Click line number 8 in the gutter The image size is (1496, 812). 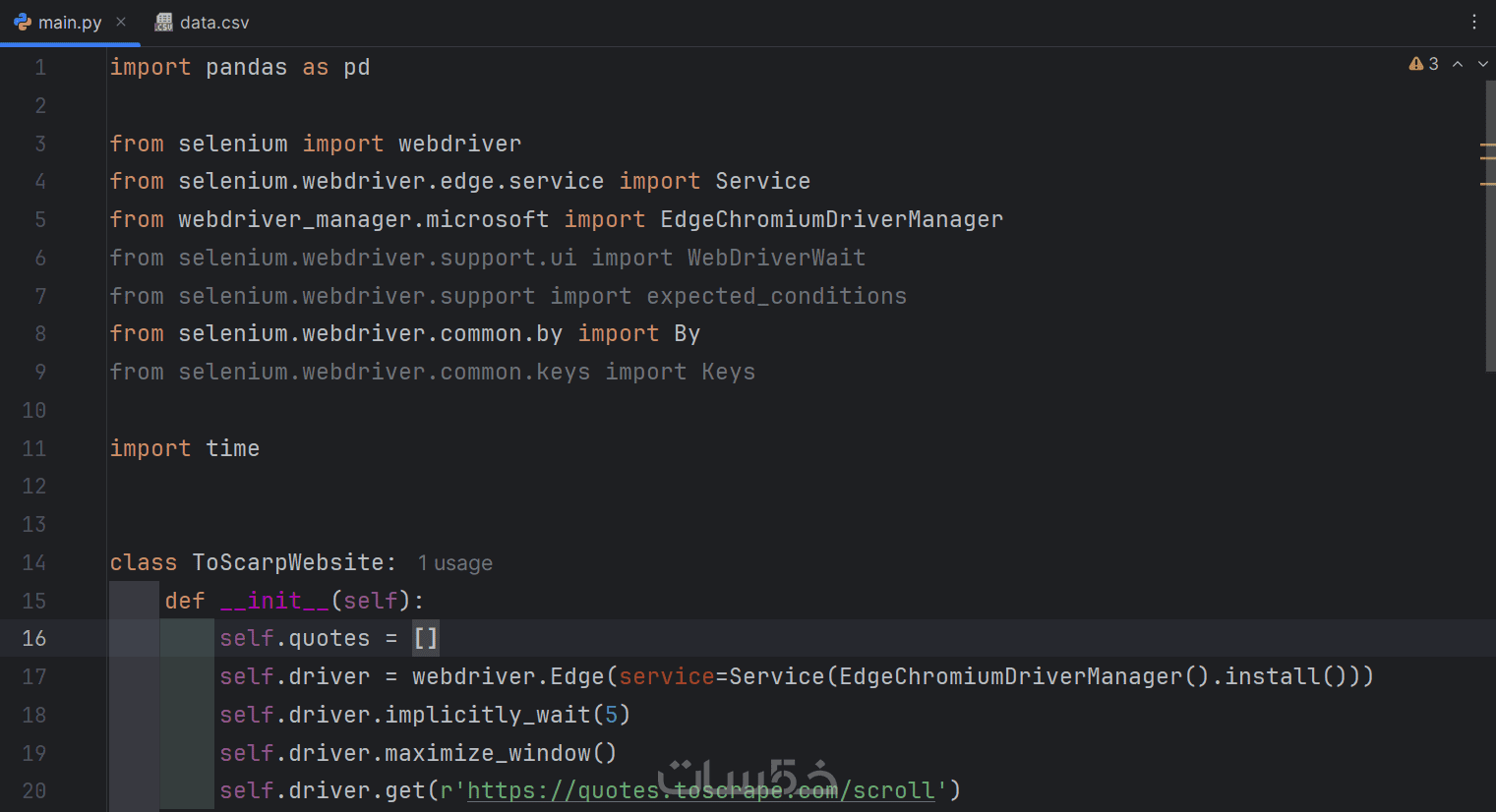point(40,333)
